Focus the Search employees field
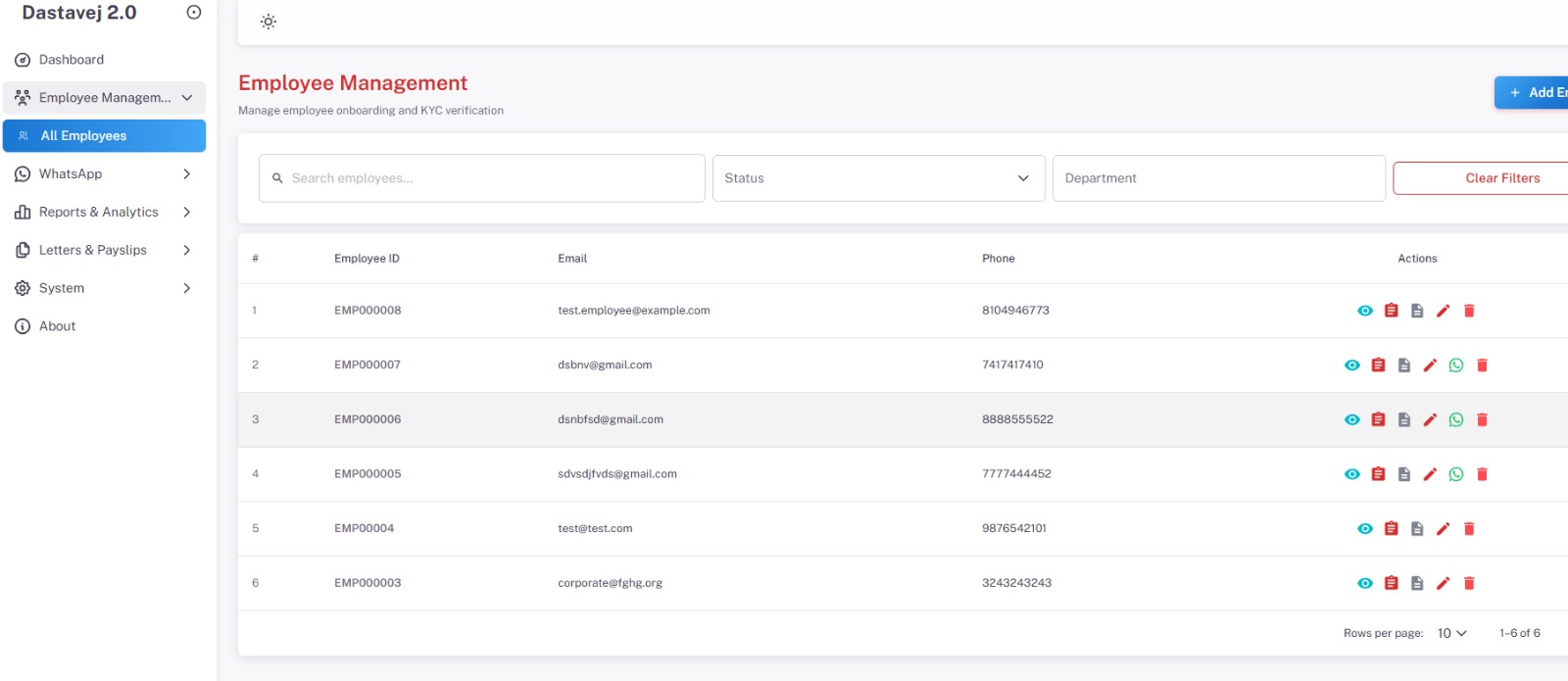Screen dimensions: 1568x681 tap(482, 178)
